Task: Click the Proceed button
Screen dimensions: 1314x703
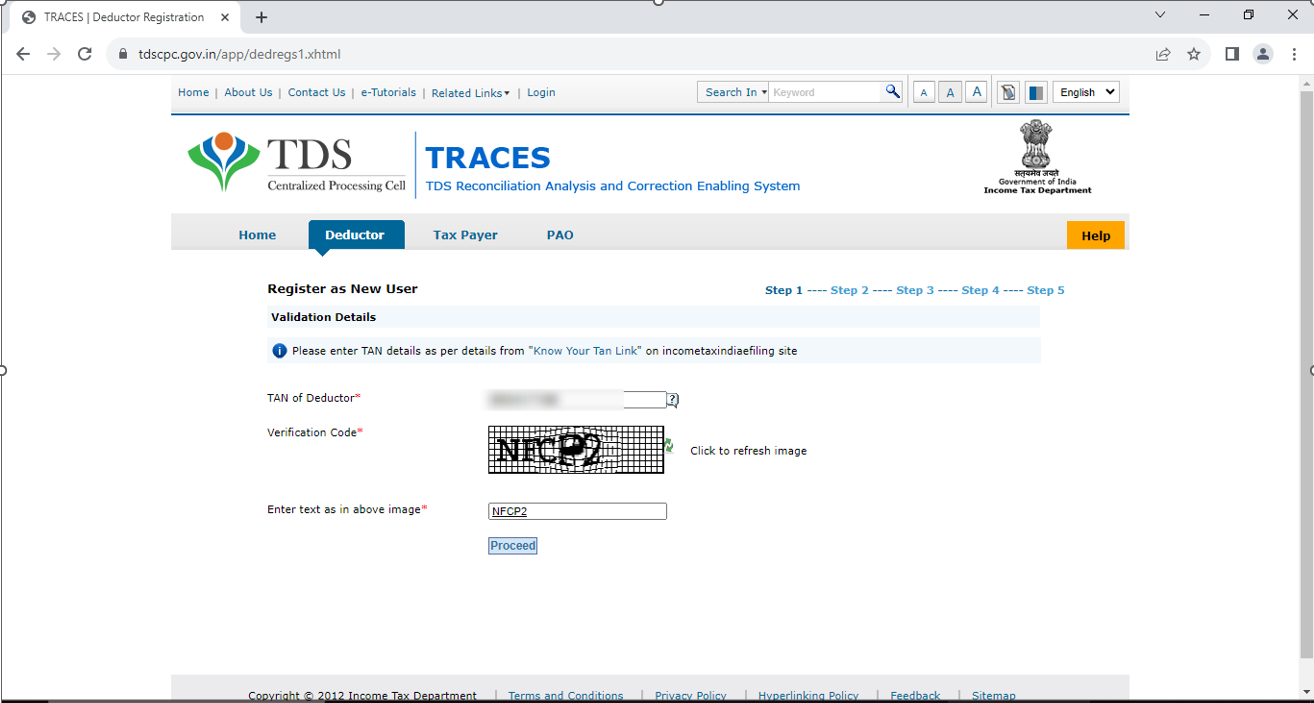Action: [x=512, y=545]
